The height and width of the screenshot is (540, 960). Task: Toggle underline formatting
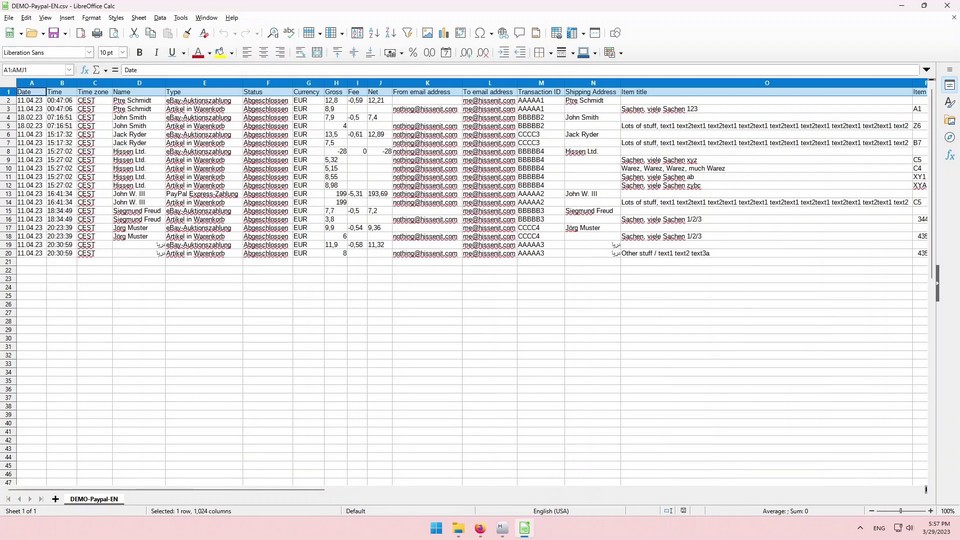tap(172, 53)
